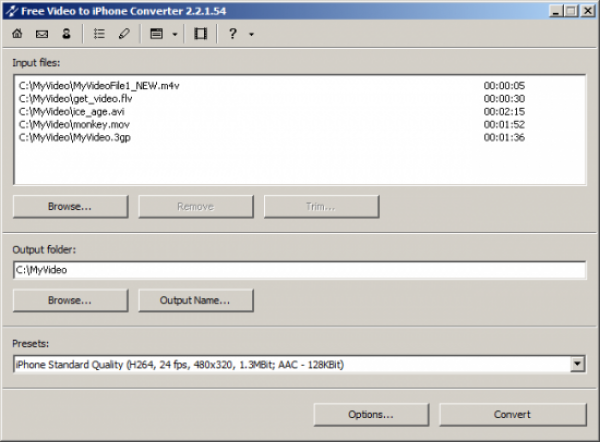Click duration 00:01:36 in the list

[504, 137]
